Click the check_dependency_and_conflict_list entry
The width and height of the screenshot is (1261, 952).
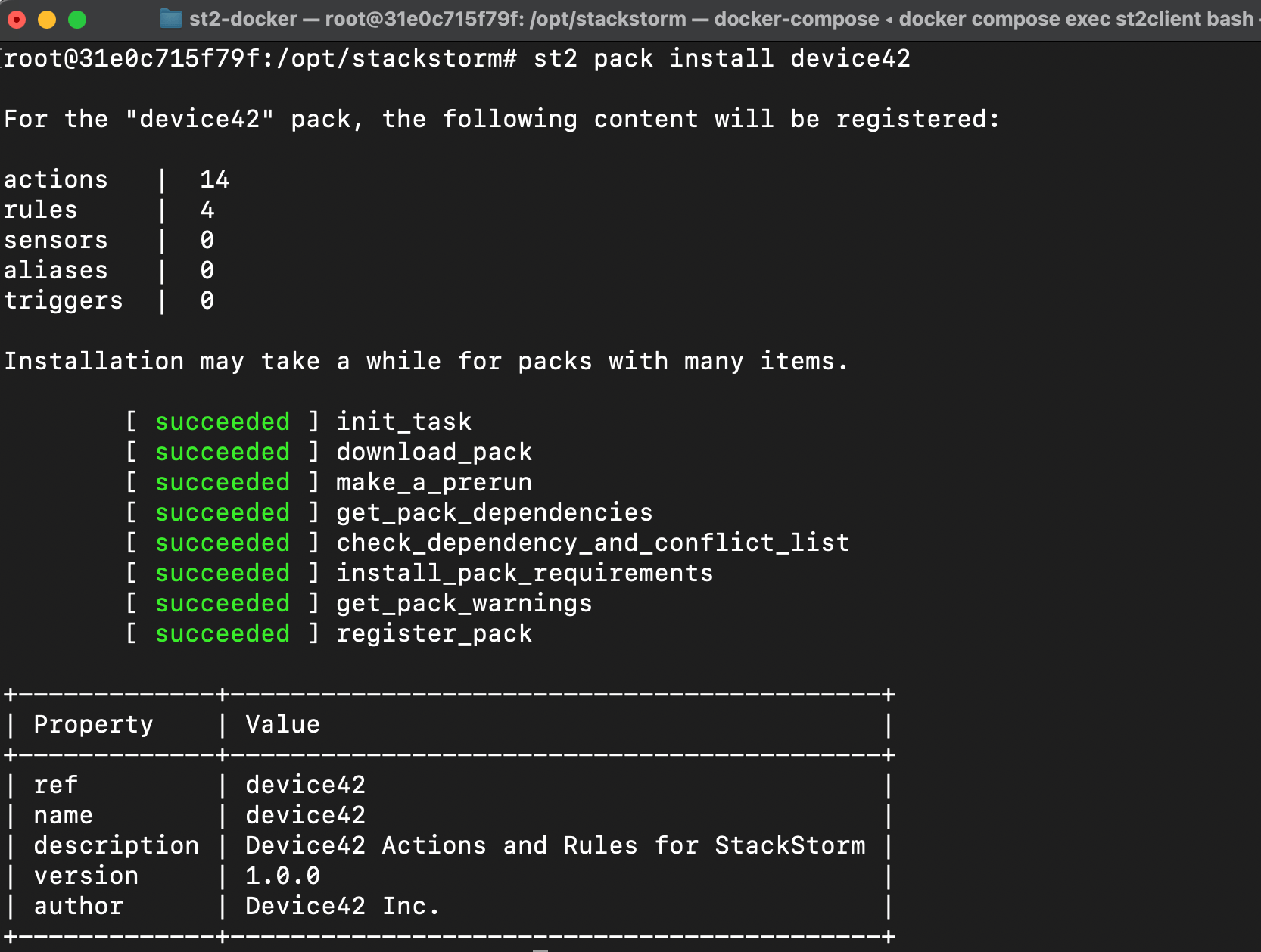(592, 543)
